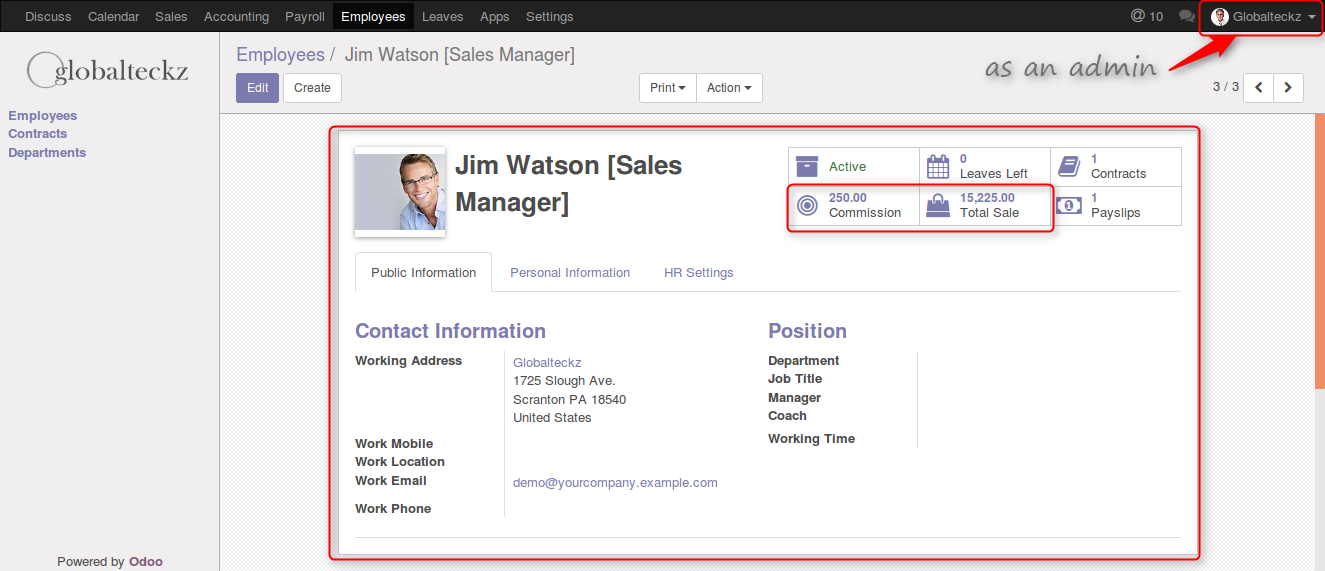
Task: Click the Active archive box icon
Action: [807, 167]
